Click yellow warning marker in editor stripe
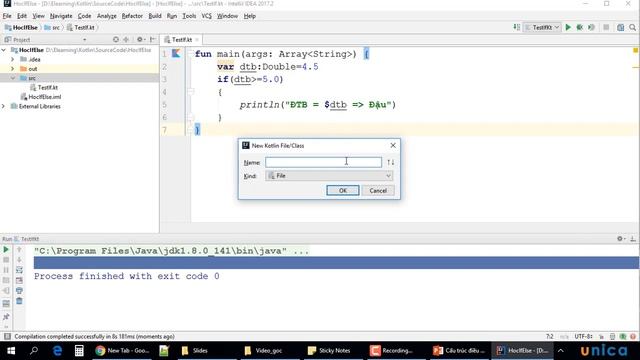Screen dimensions: 640x360 click(636, 51)
